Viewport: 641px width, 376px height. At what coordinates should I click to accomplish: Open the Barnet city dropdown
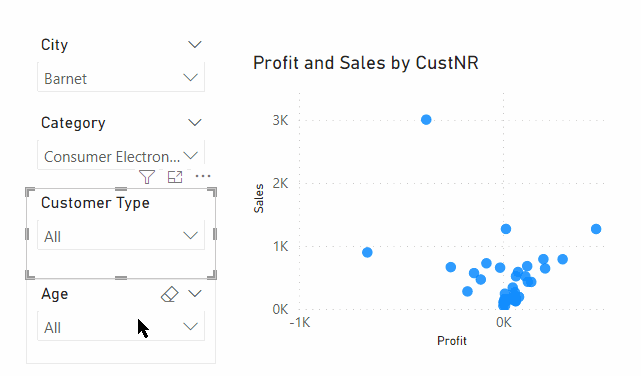point(121,77)
